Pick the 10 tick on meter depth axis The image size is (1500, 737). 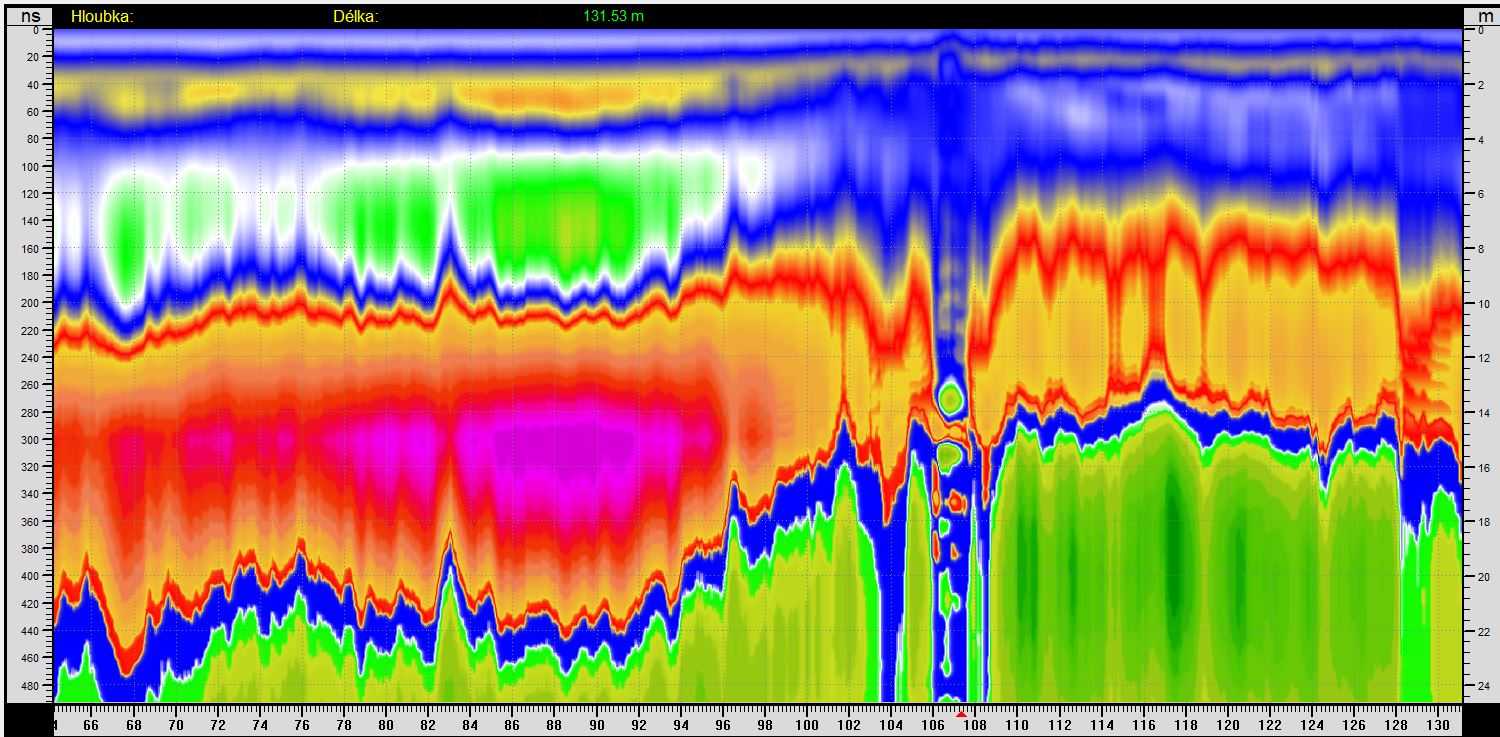[1484, 303]
